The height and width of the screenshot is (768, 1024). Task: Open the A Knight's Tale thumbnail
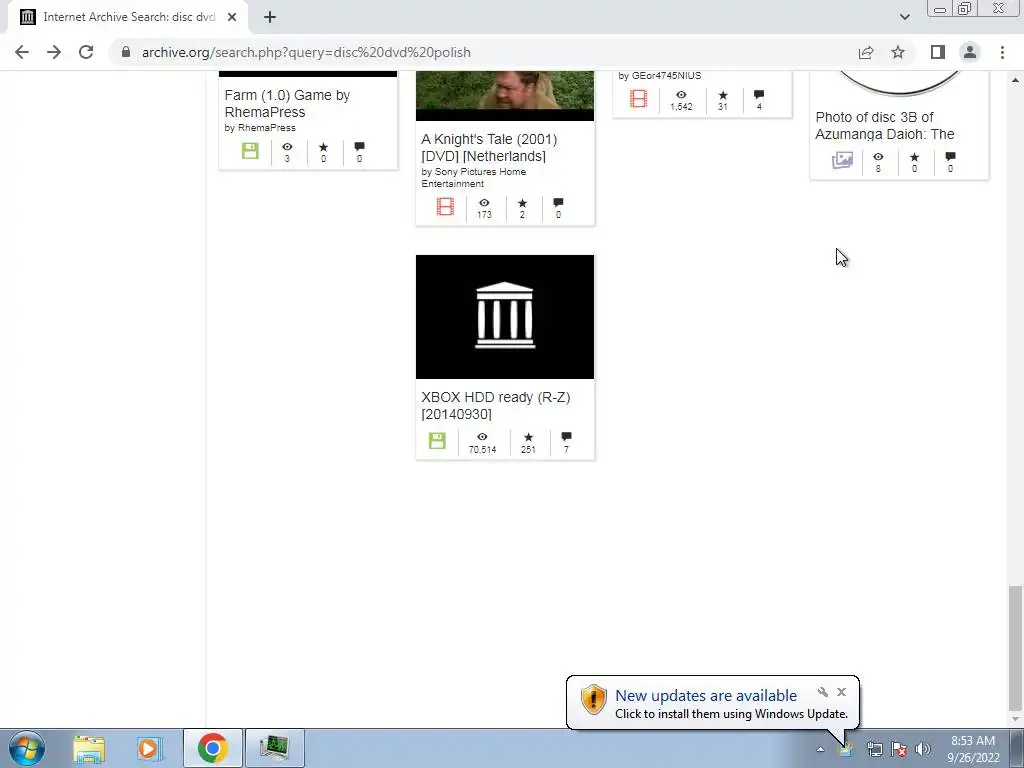505,96
